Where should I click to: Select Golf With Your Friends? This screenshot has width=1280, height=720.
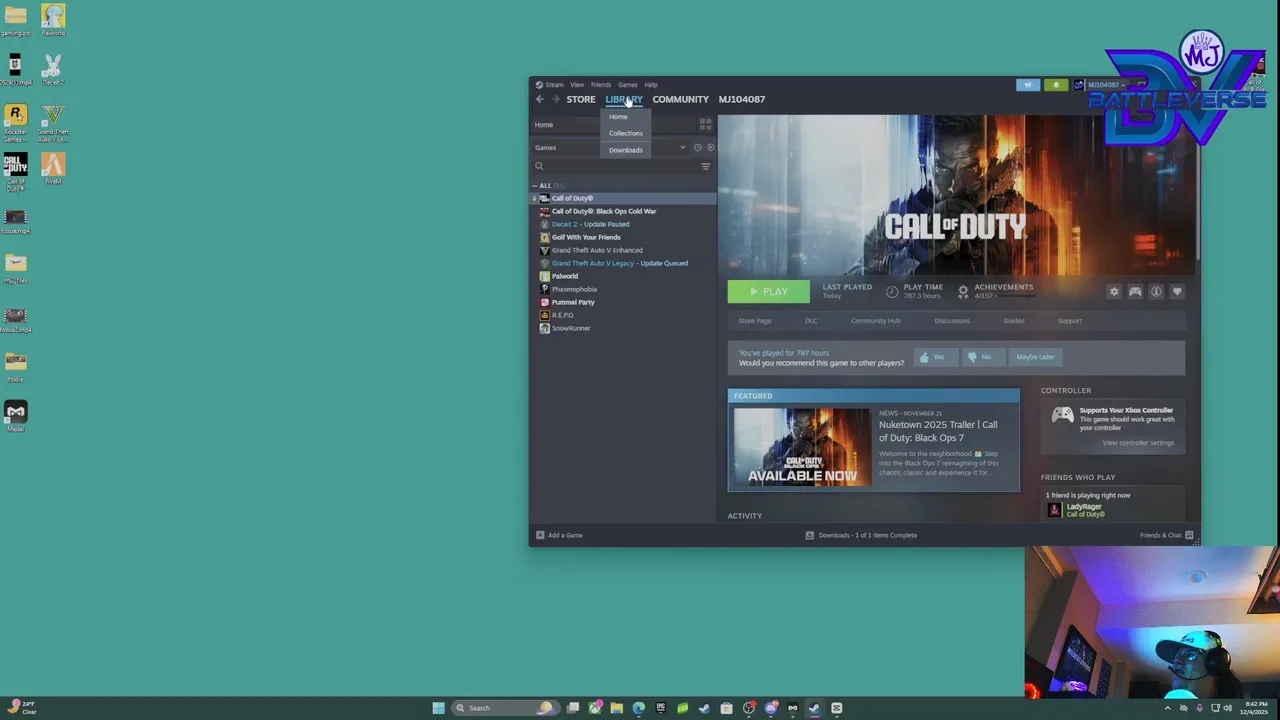pos(586,237)
